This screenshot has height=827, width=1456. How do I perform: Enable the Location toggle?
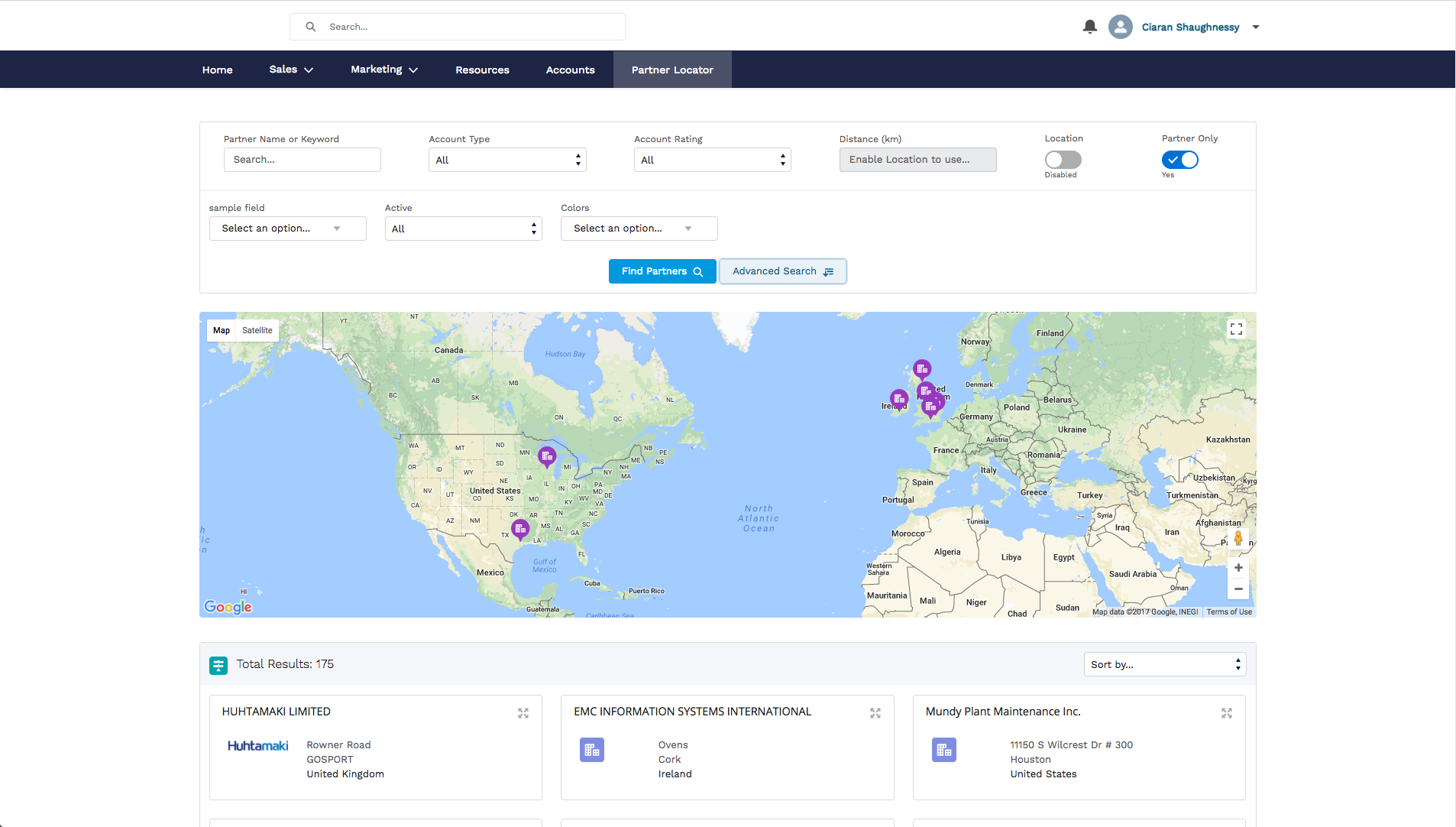click(x=1063, y=160)
